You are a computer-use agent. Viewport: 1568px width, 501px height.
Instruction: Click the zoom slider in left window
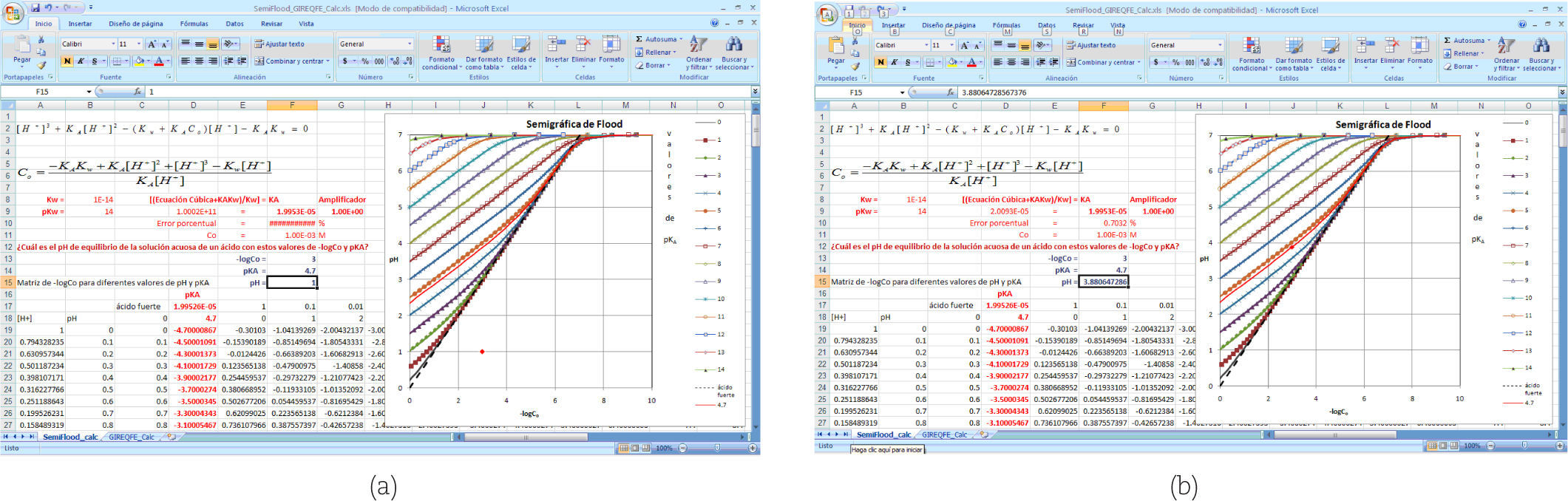[x=717, y=448]
